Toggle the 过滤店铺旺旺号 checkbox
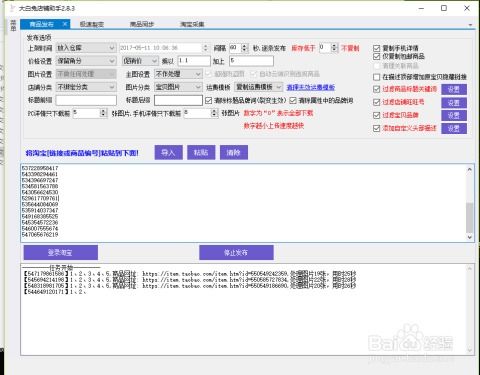The image size is (480, 375). (x=377, y=102)
